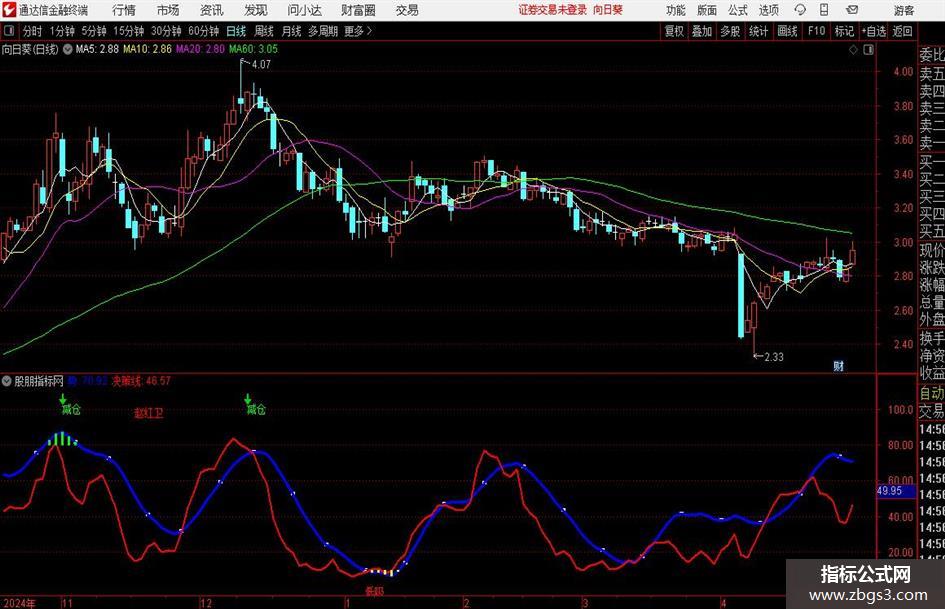
Task: Add stock via +自选 button
Action: [x=874, y=31]
